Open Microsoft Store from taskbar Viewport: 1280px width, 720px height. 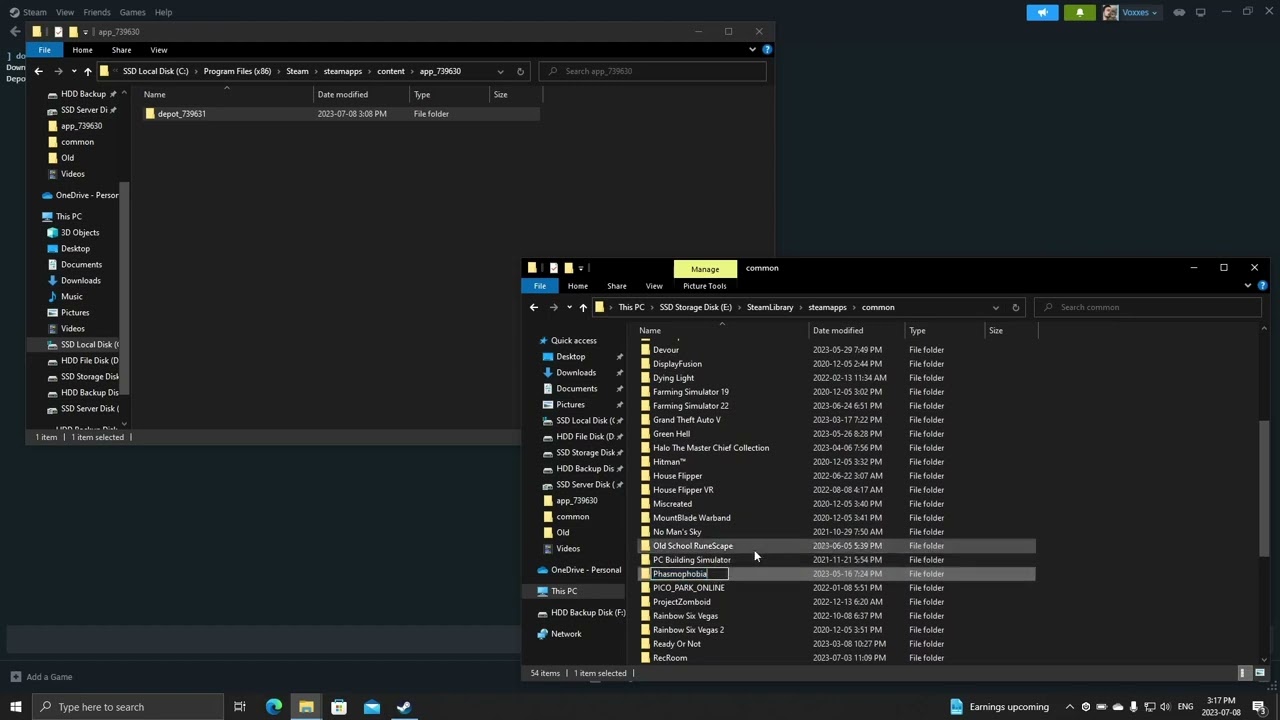coord(339,707)
